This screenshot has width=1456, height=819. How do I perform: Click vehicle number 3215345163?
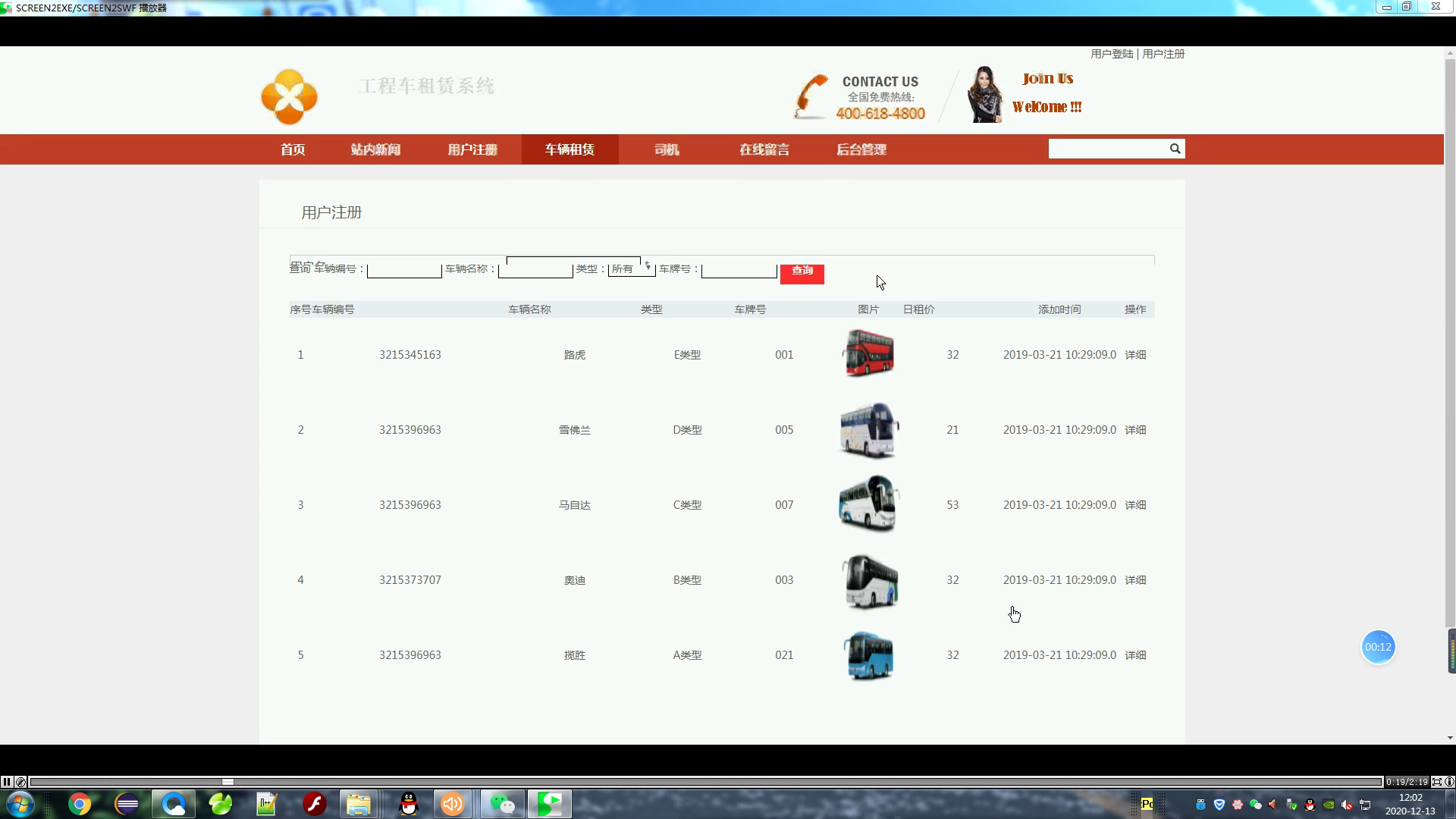pos(410,355)
